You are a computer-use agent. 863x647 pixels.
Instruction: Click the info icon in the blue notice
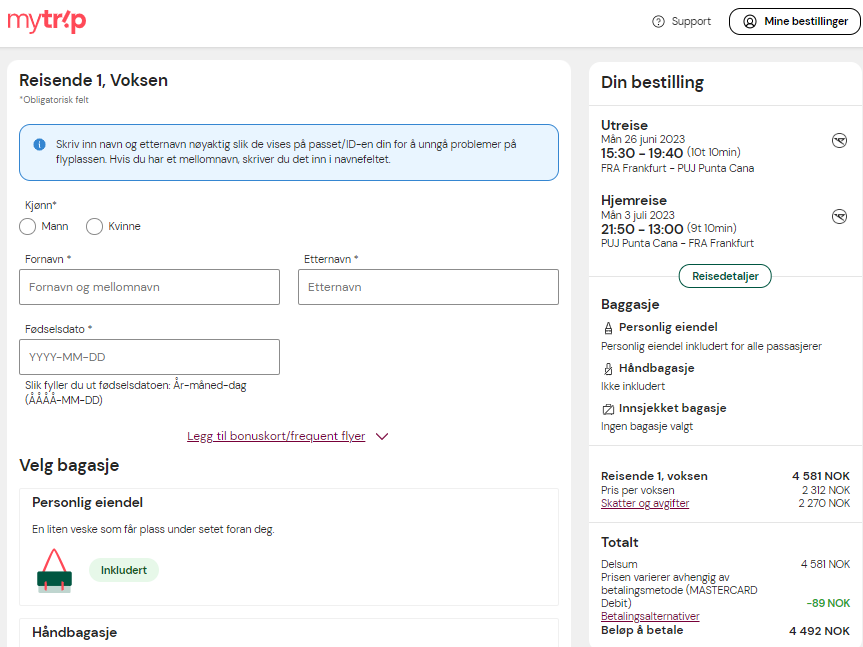pos(39,145)
